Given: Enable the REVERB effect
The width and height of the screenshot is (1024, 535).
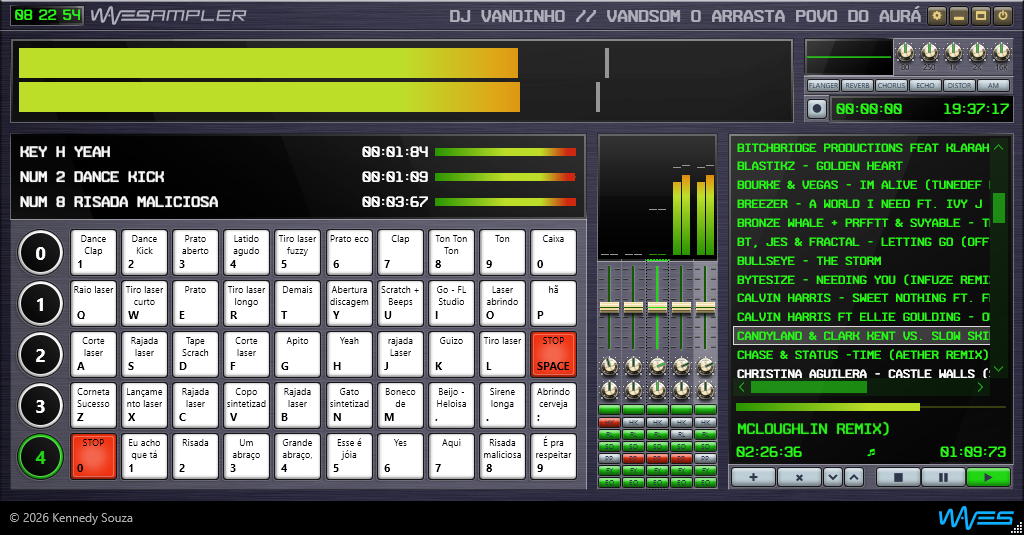Looking at the screenshot, I should (x=857, y=86).
